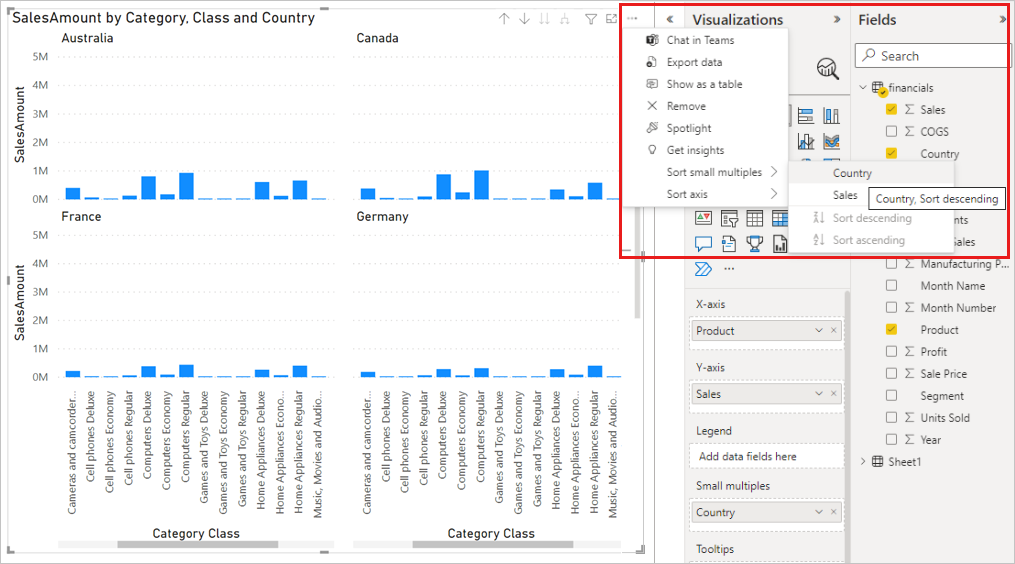Screen dimensions: 1015x564
Task: Click the Fields Search box
Action: click(932, 56)
